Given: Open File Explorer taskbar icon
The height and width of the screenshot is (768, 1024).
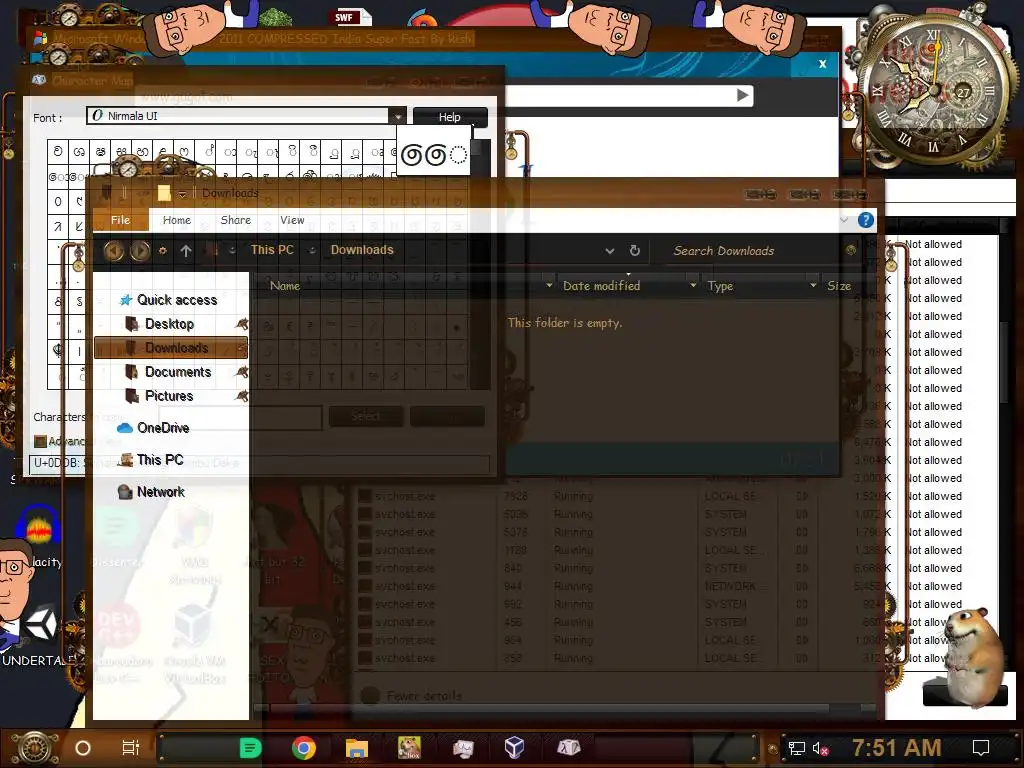Looking at the screenshot, I should tap(357, 748).
